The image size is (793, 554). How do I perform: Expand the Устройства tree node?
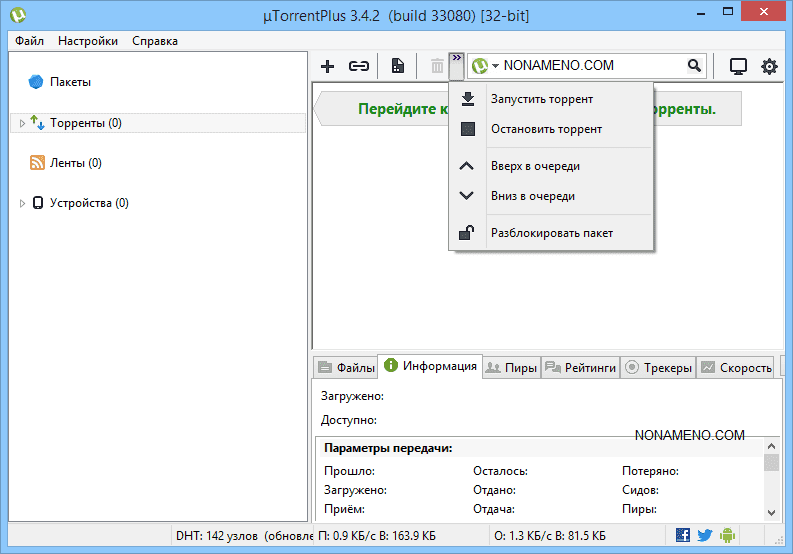[23, 203]
